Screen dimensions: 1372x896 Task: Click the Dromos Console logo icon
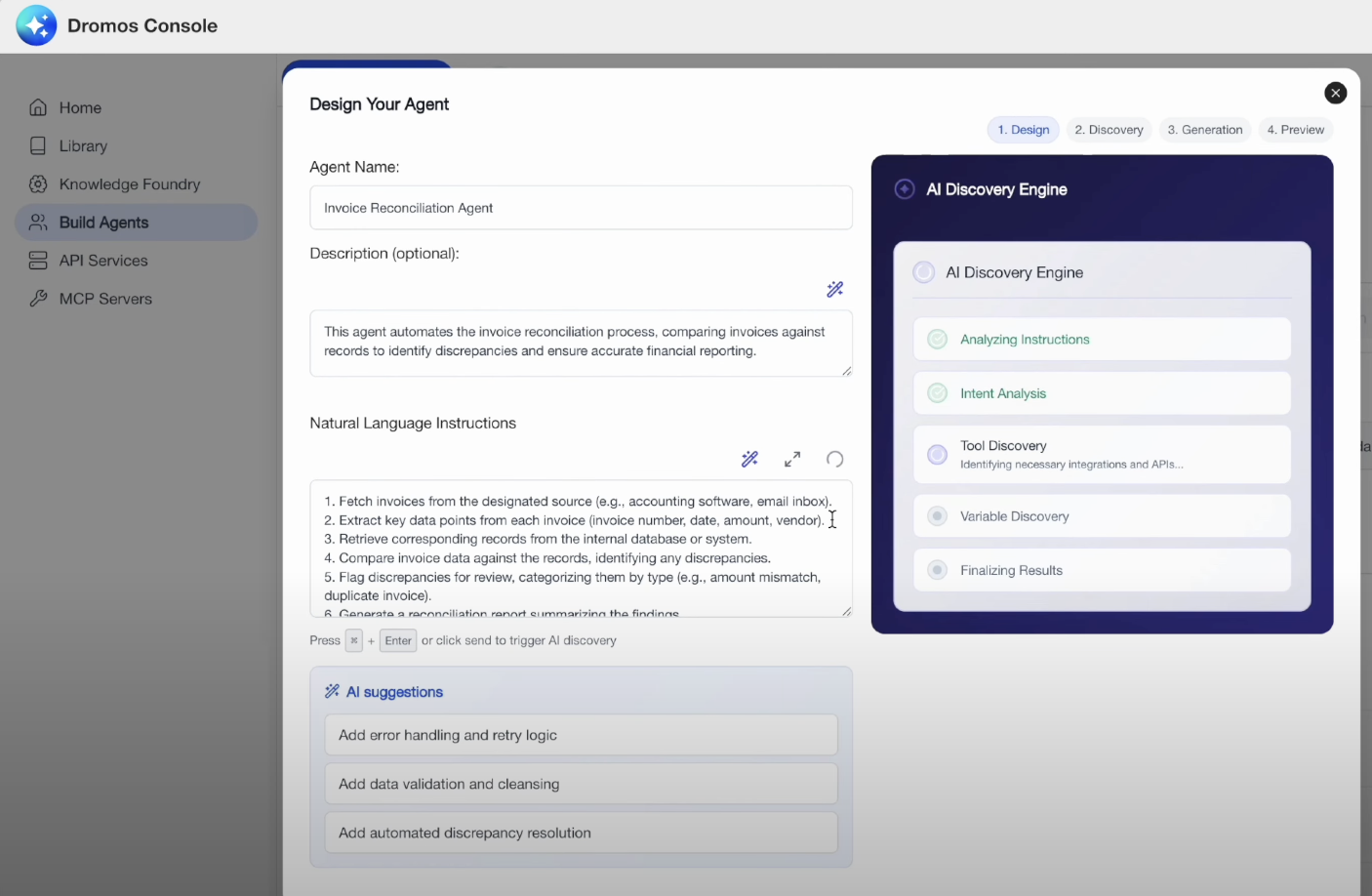pyautogui.click(x=36, y=25)
